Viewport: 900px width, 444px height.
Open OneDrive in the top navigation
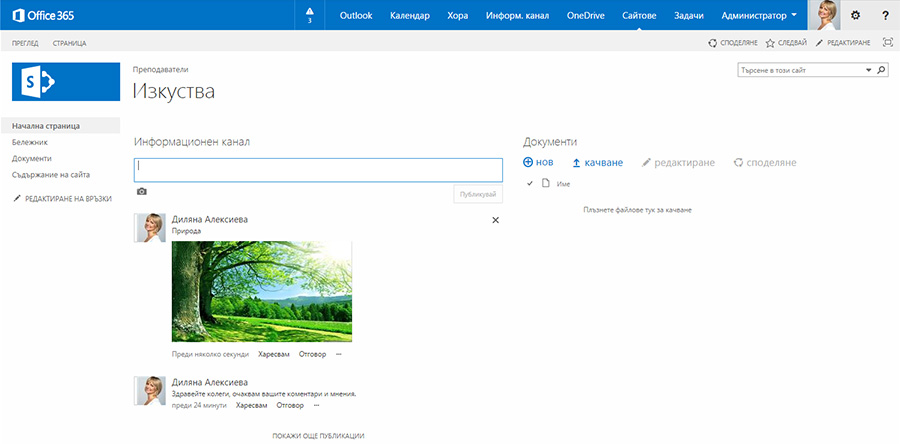click(585, 15)
